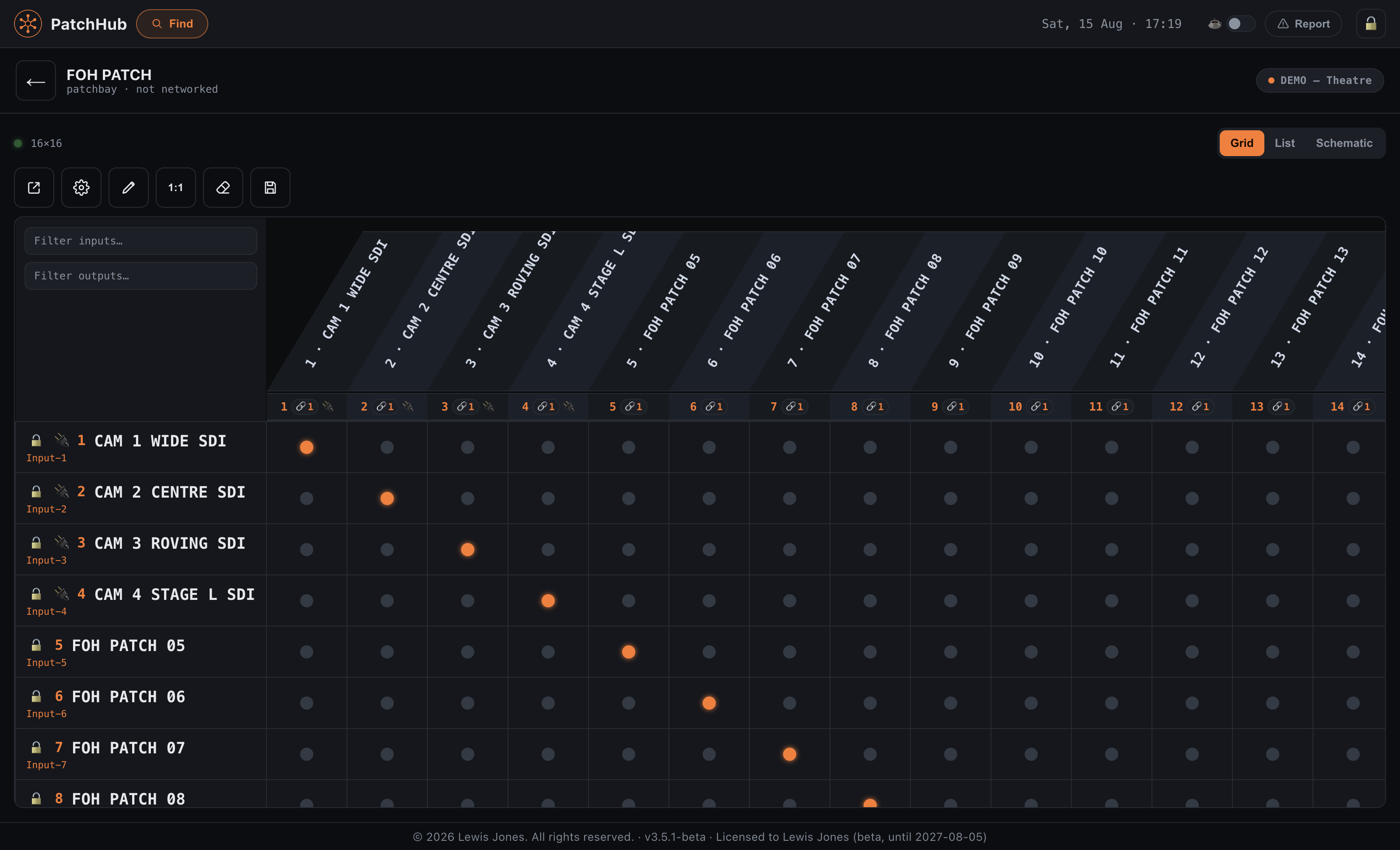Click the Report button
Viewport: 1400px width, 850px height.
pyautogui.click(x=1303, y=24)
